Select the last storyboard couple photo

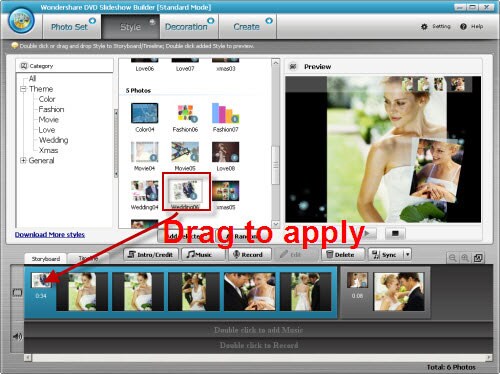coord(399,292)
